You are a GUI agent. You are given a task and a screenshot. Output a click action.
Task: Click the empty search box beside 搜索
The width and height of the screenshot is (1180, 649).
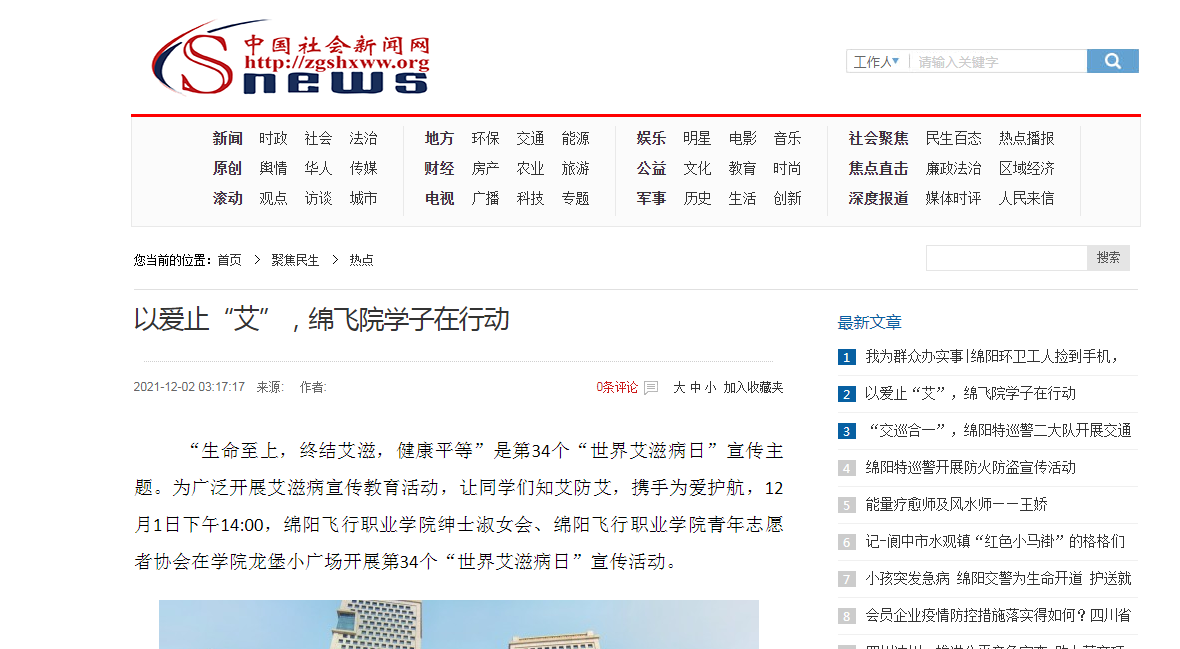(1005, 257)
